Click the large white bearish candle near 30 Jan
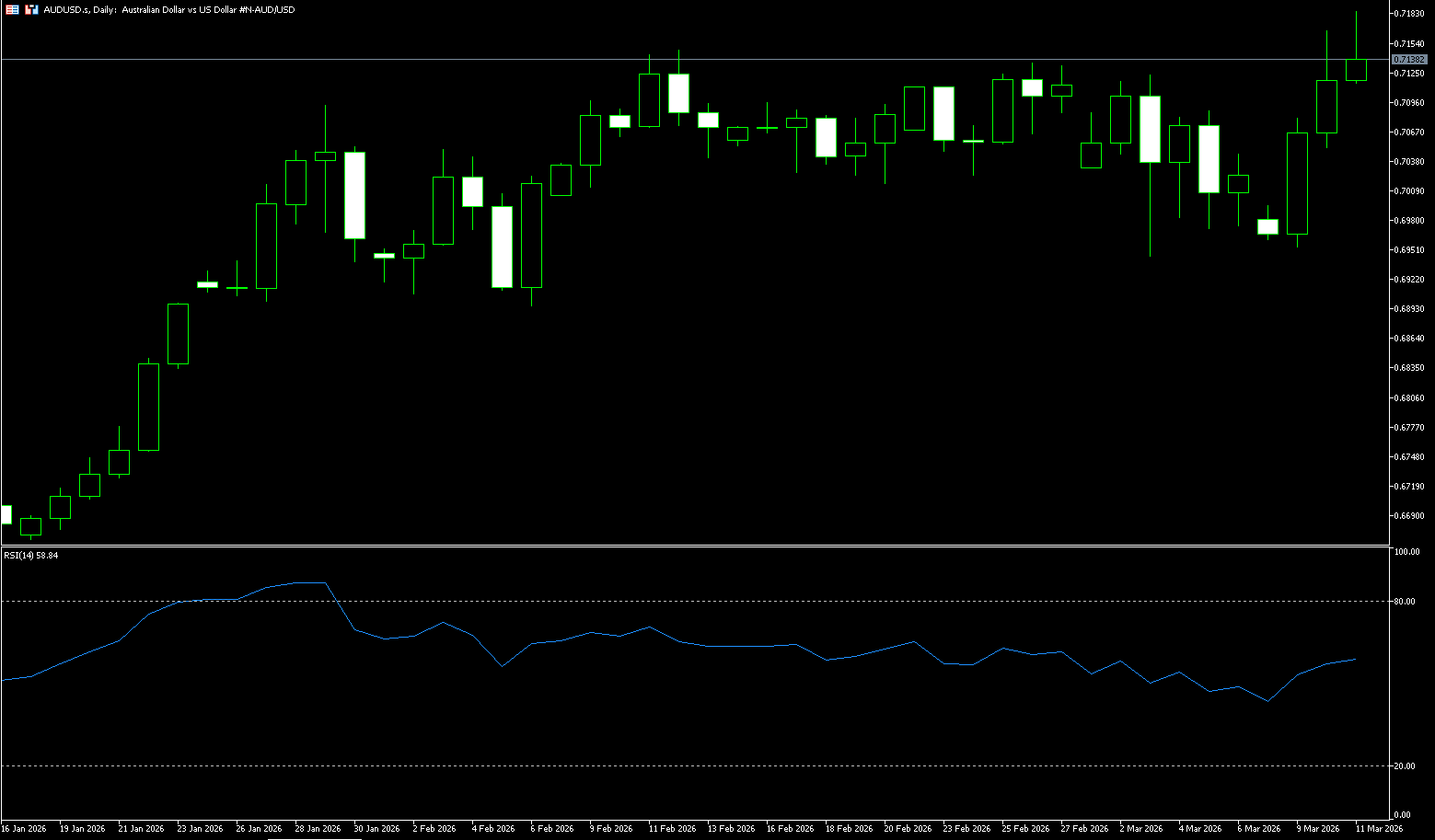The height and width of the screenshot is (840, 1435). 354,195
